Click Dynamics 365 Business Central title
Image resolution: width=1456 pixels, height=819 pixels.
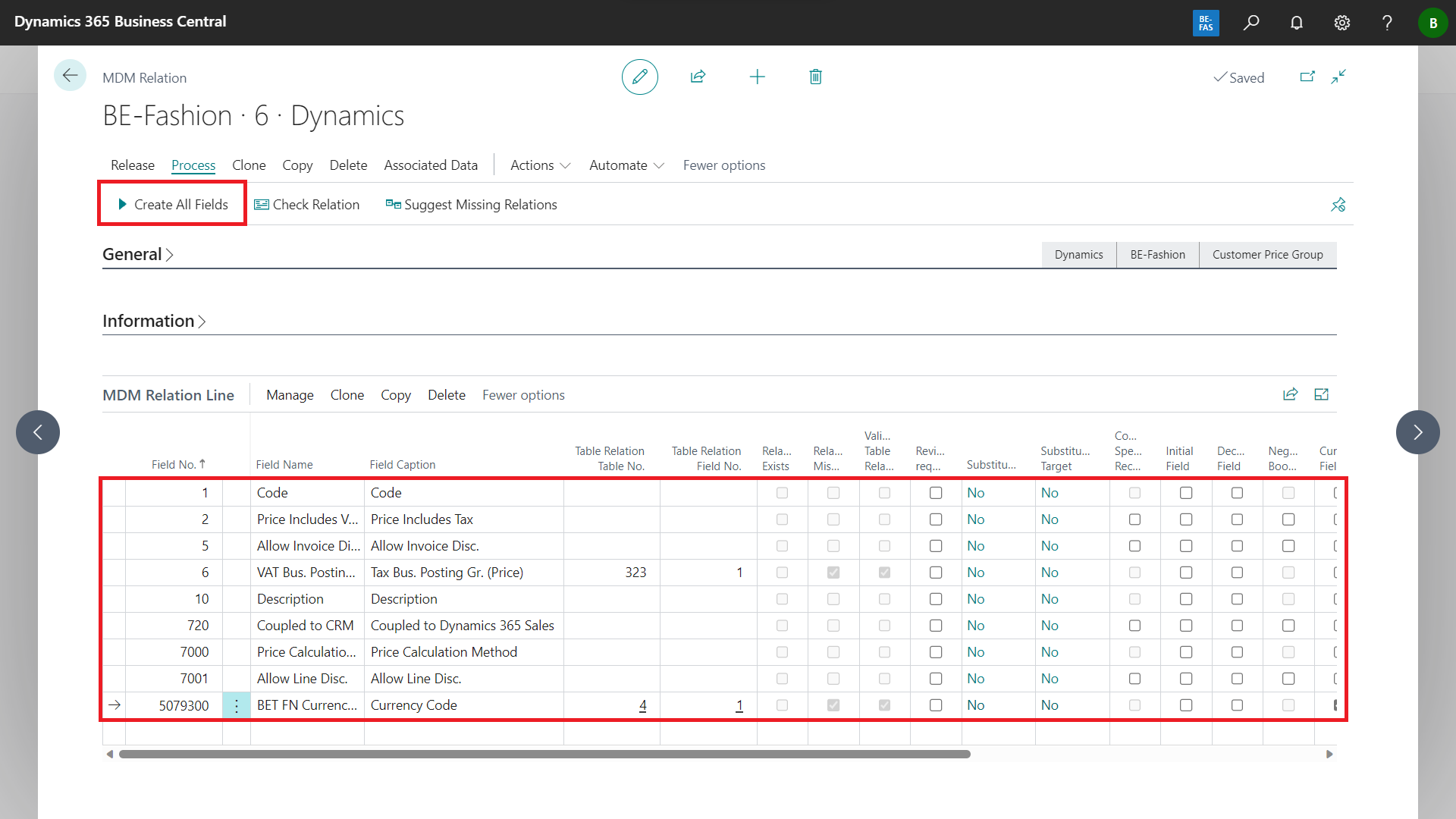click(x=120, y=22)
